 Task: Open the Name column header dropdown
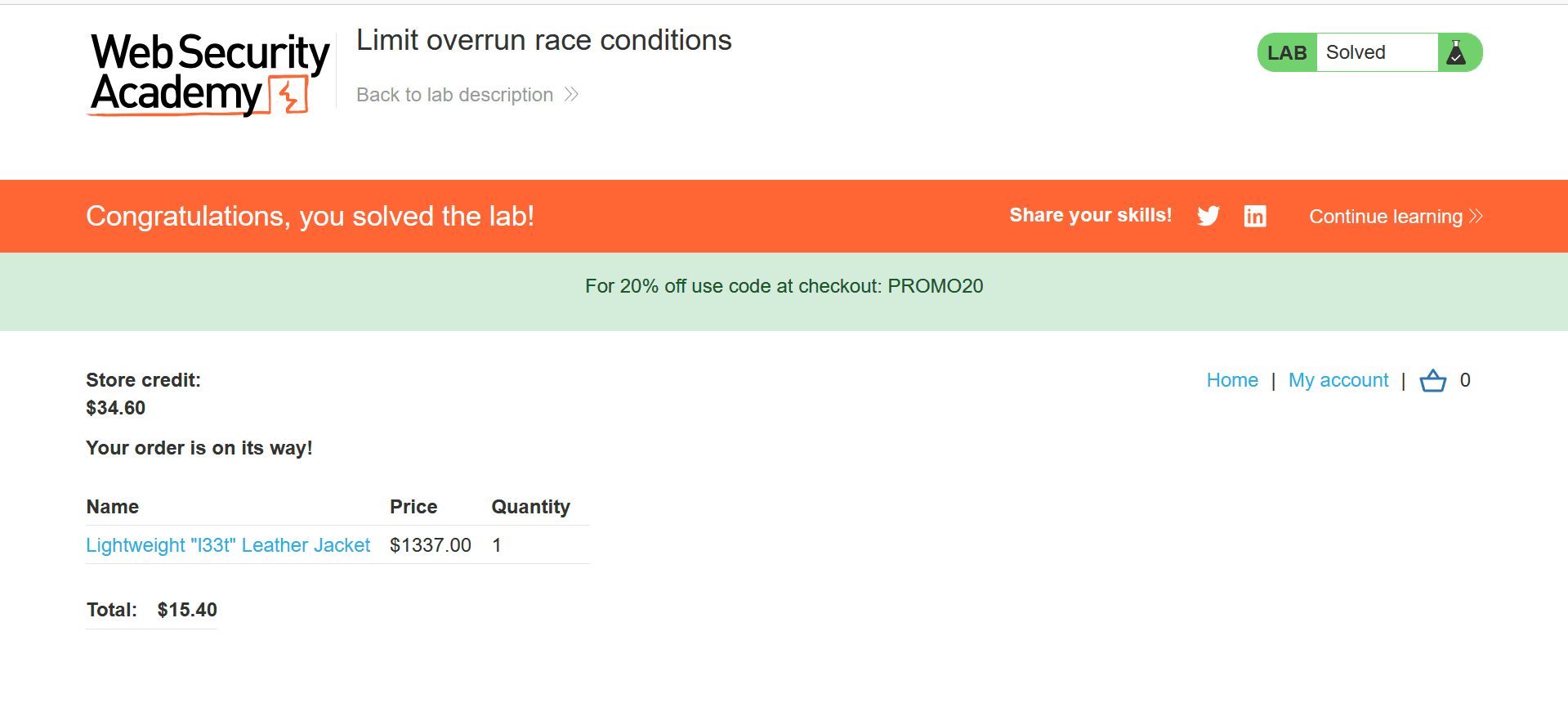click(x=112, y=507)
